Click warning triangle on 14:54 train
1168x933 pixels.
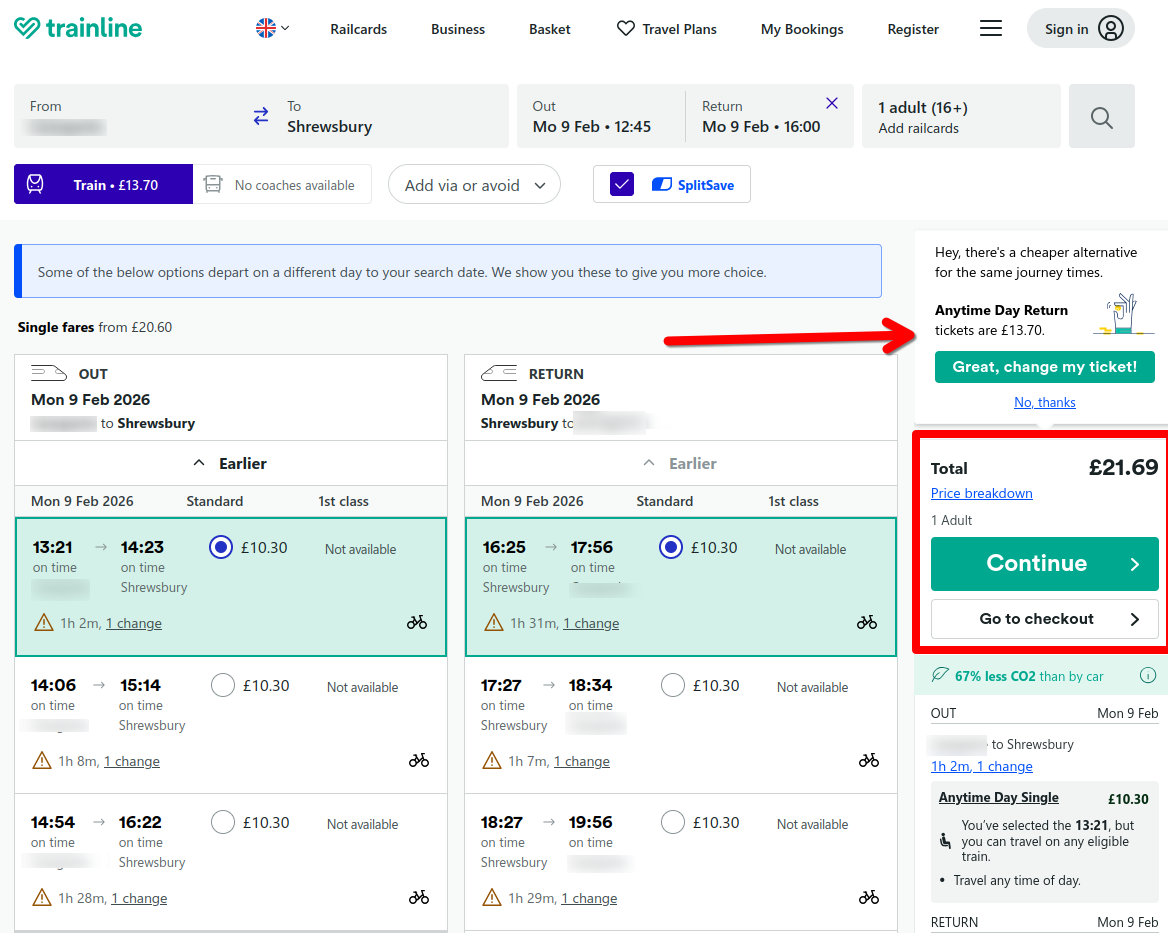(42, 897)
